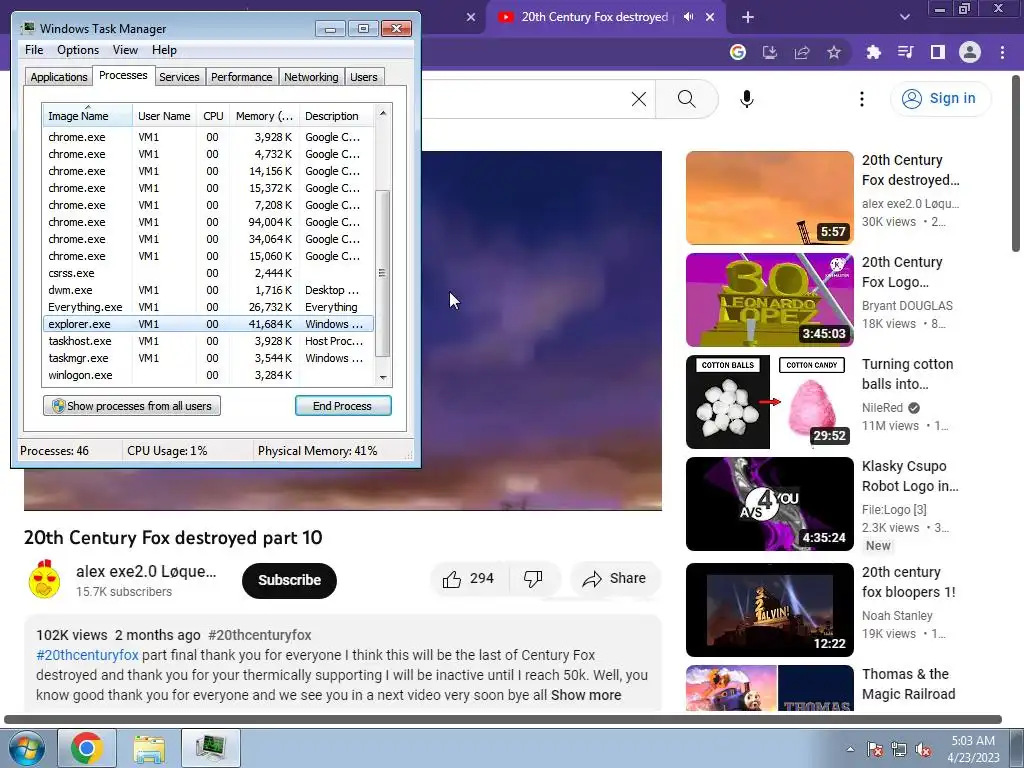The width and height of the screenshot is (1024, 768).
Task: Switch to the Applications tab
Action: tap(59, 77)
